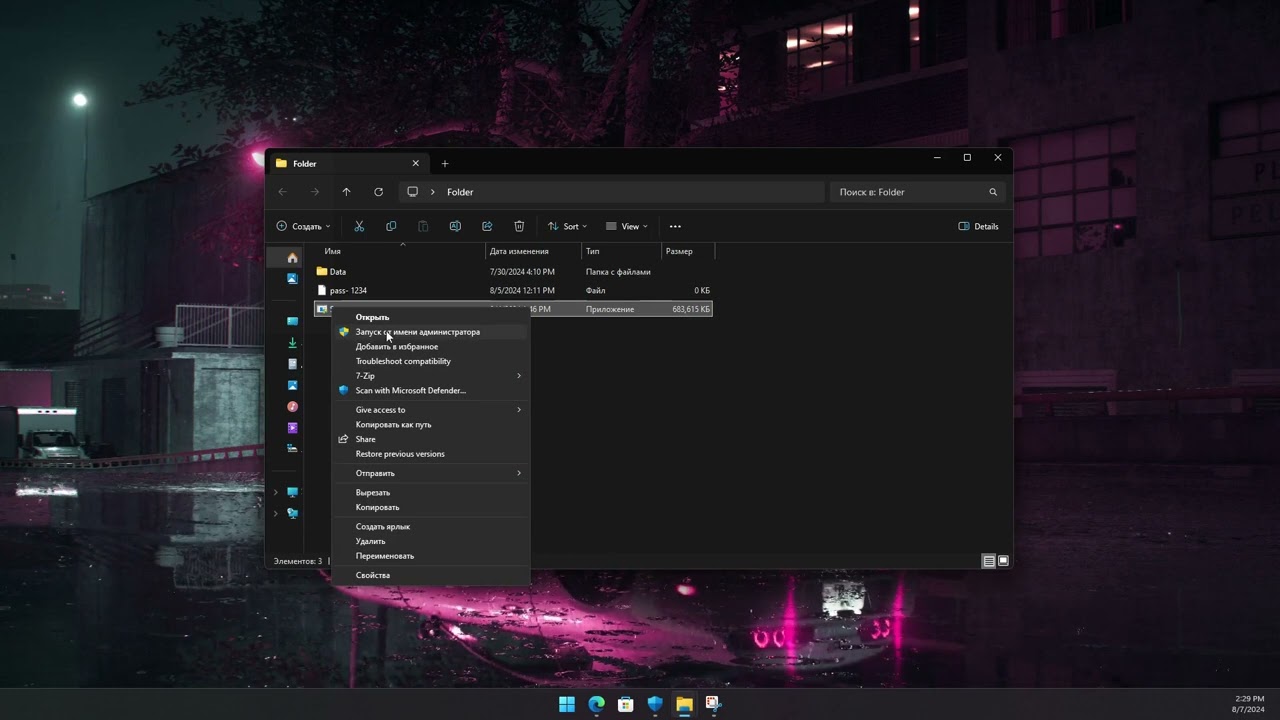Click the Delete trash icon in toolbar

[519, 226]
